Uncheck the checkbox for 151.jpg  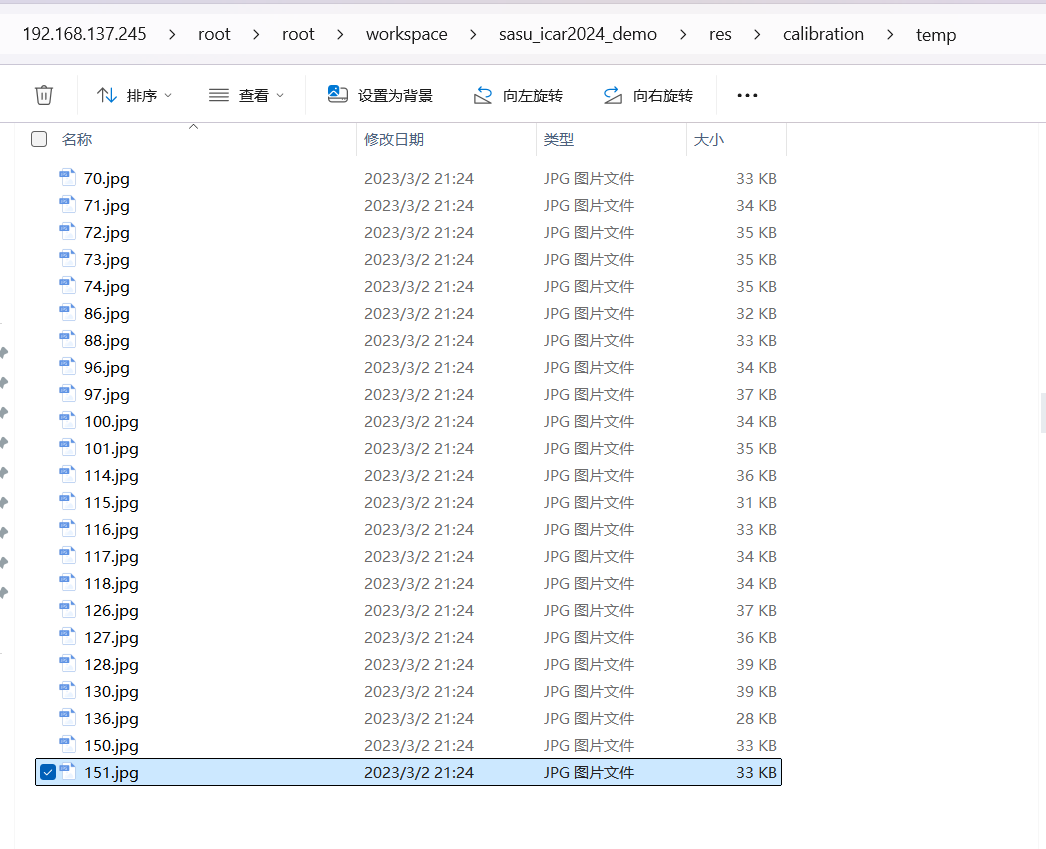click(48, 772)
